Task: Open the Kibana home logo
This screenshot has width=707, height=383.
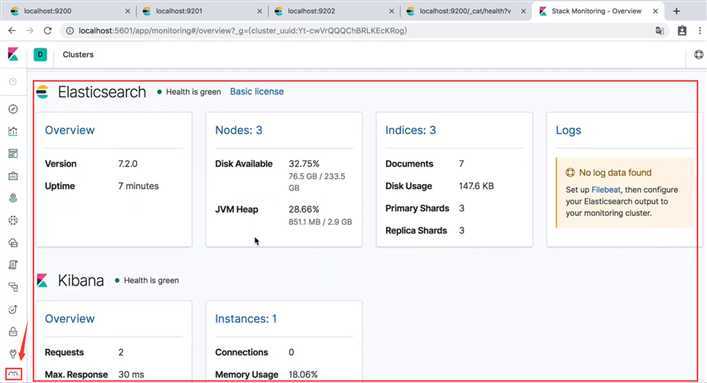Action: pyautogui.click(x=13, y=55)
